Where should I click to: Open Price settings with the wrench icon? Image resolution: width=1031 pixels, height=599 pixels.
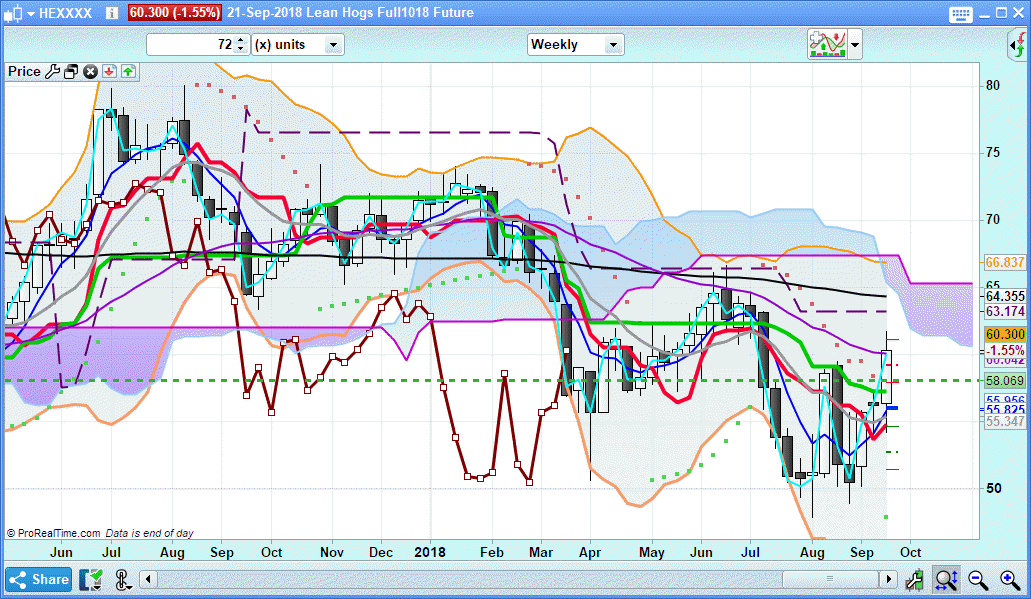coord(53,72)
